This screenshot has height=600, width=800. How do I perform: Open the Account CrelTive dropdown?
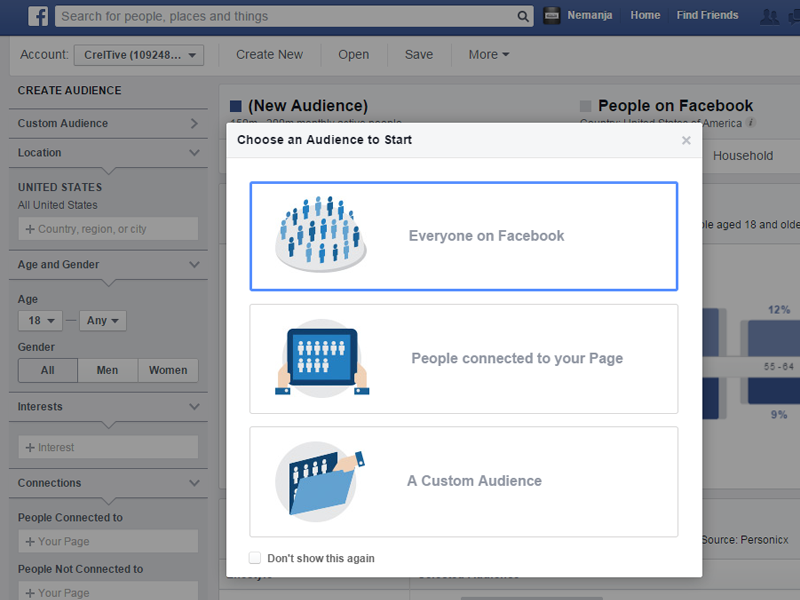point(139,55)
